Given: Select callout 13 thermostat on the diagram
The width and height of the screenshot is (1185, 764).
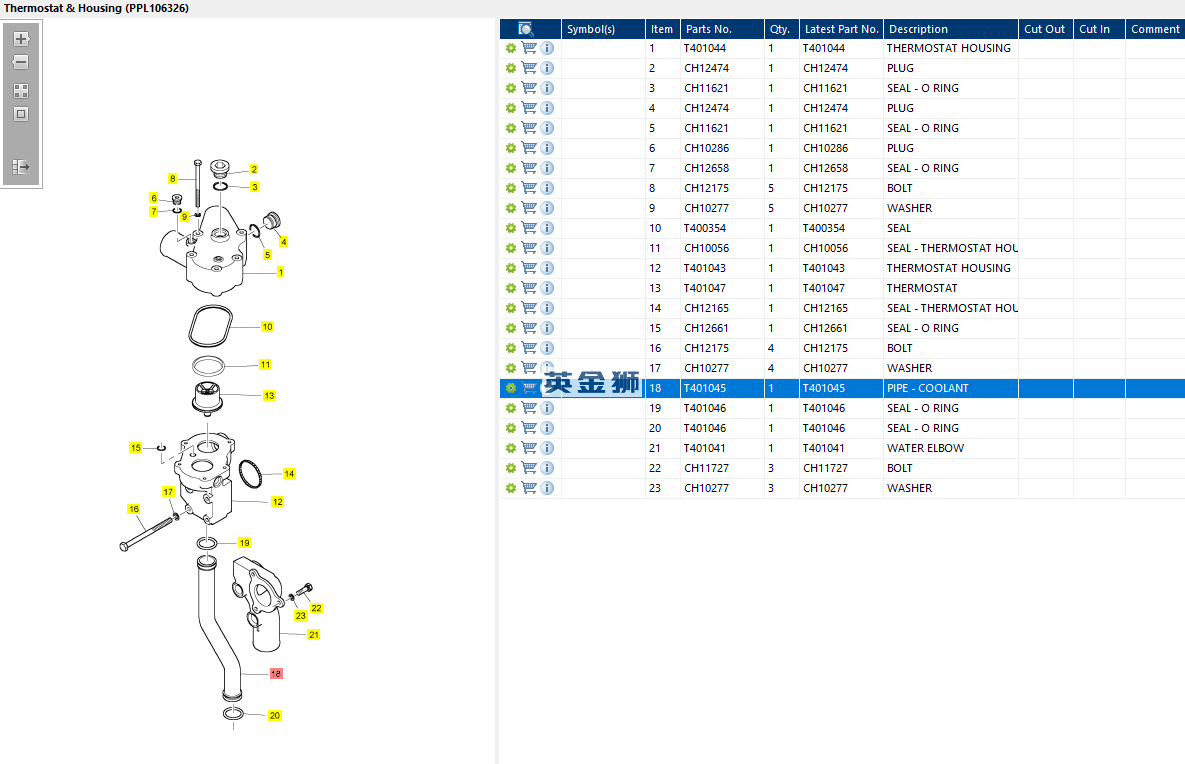Looking at the screenshot, I should point(269,396).
